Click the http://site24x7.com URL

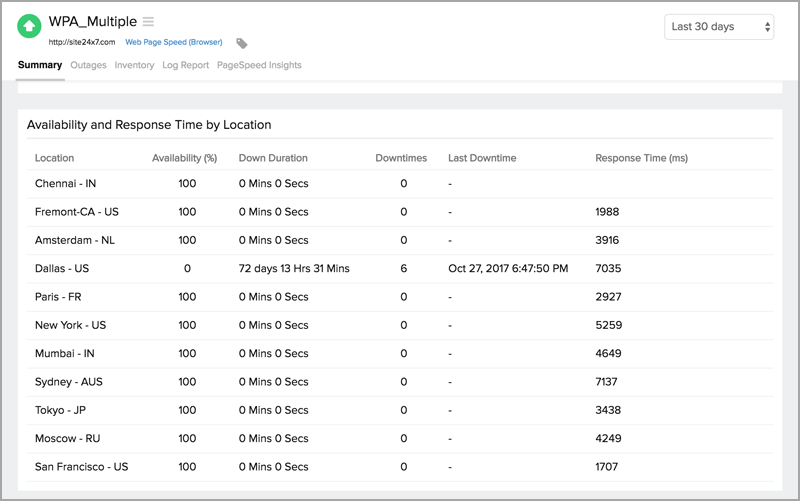[82, 42]
